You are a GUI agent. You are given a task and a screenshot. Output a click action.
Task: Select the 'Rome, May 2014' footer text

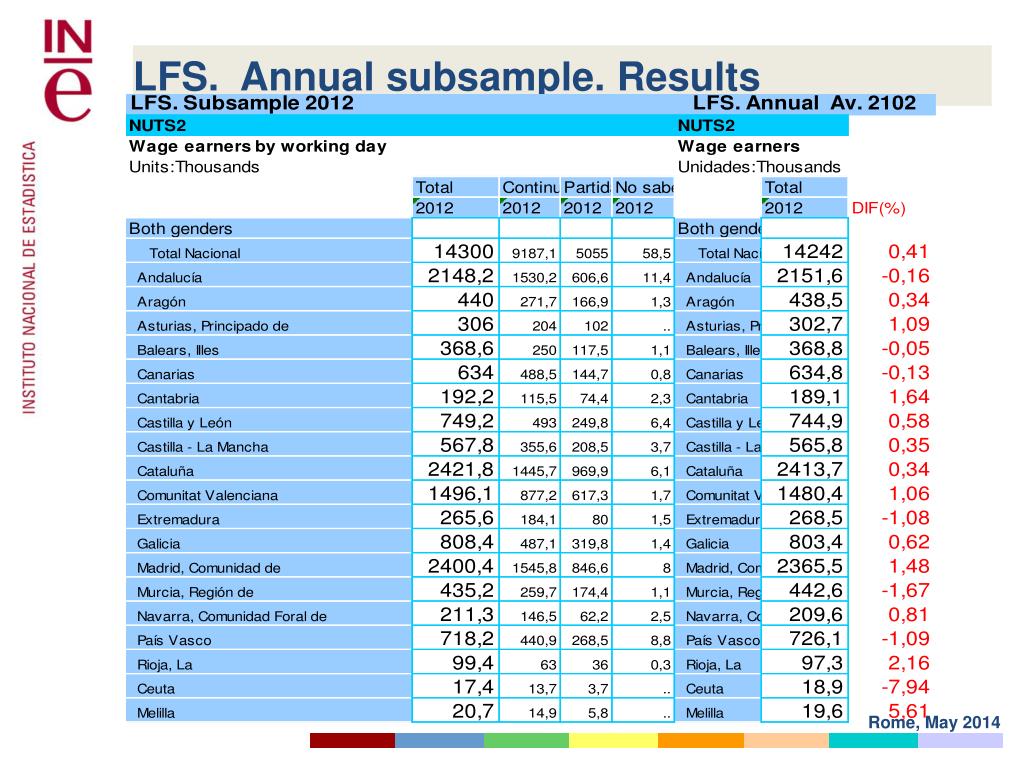coord(934,722)
